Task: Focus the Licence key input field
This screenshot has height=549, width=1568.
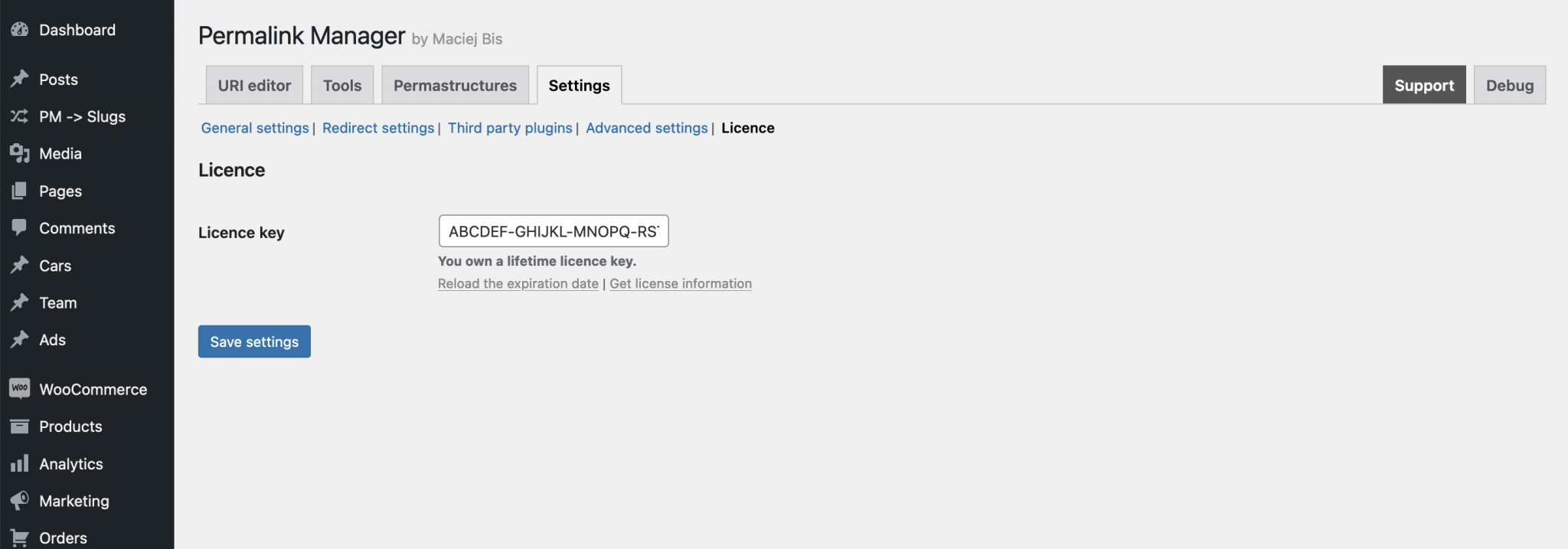Action: [554, 231]
